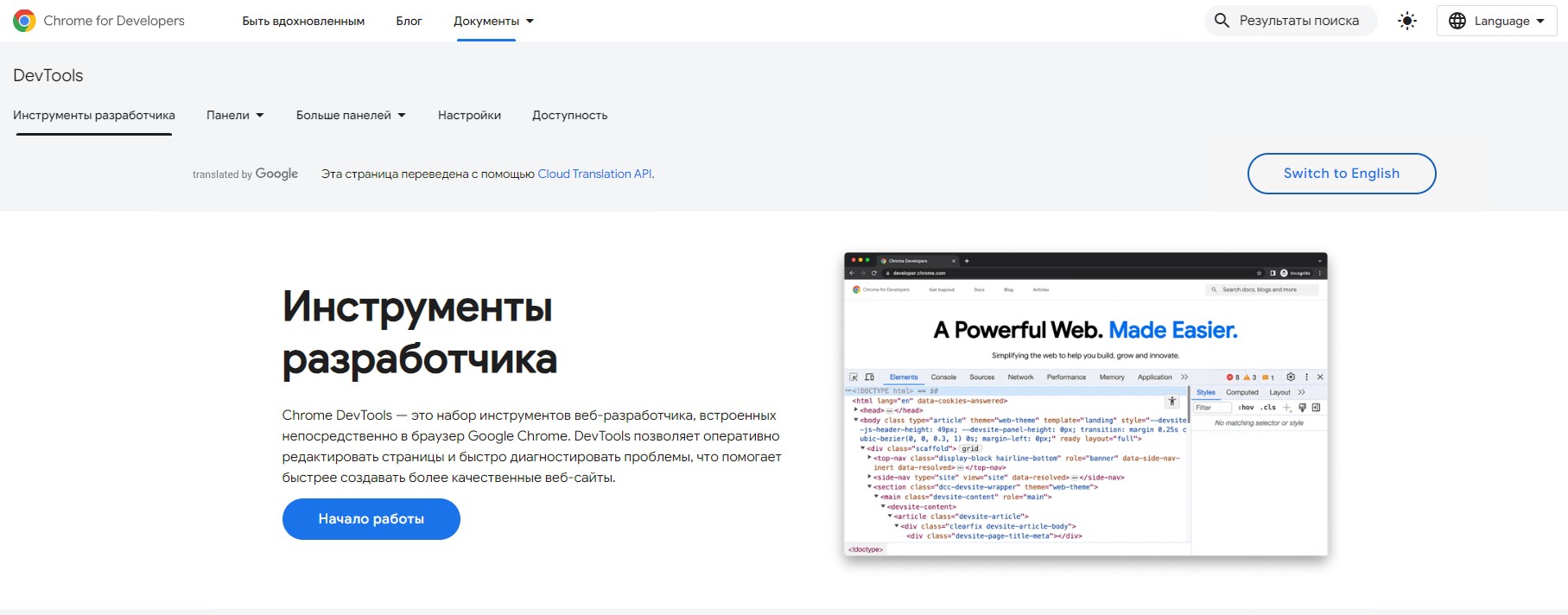1568x615 pixels.
Task: Open the Language dropdown
Action: coord(1496,21)
